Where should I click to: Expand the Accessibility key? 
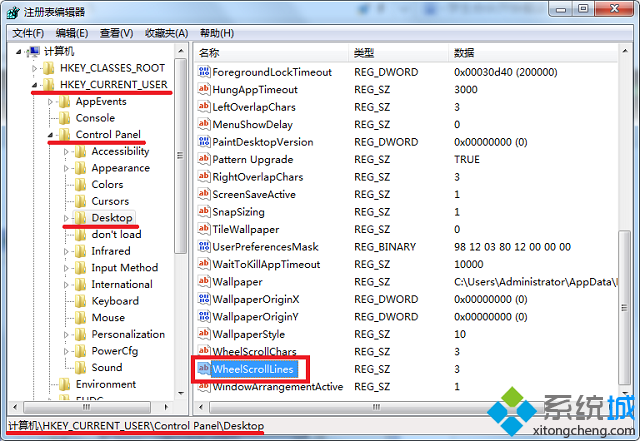pyautogui.click(x=66, y=152)
